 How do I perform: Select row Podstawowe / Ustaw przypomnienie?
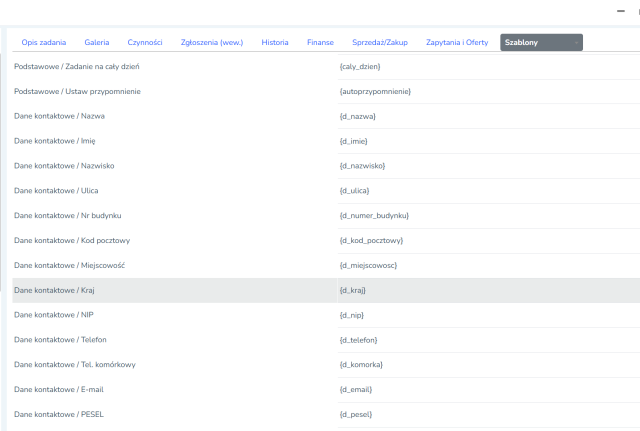326,91
